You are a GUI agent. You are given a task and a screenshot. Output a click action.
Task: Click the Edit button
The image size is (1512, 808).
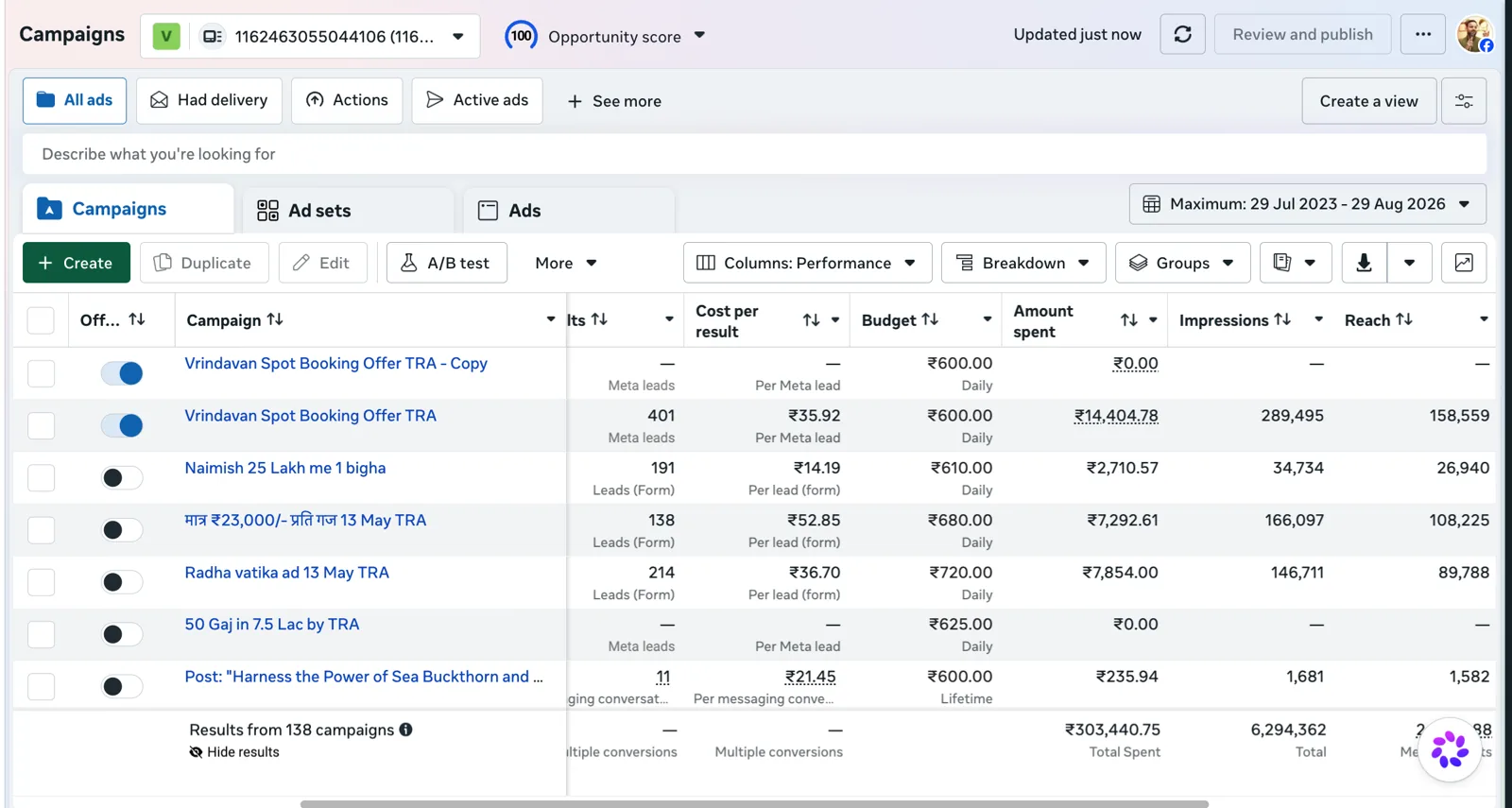coord(322,263)
